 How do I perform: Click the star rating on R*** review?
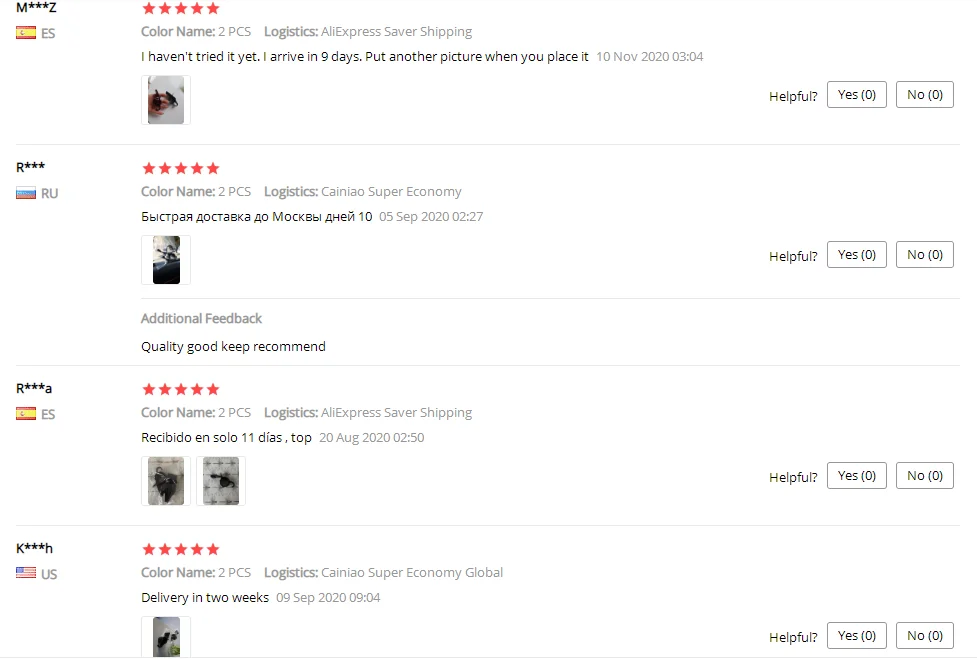[181, 168]
